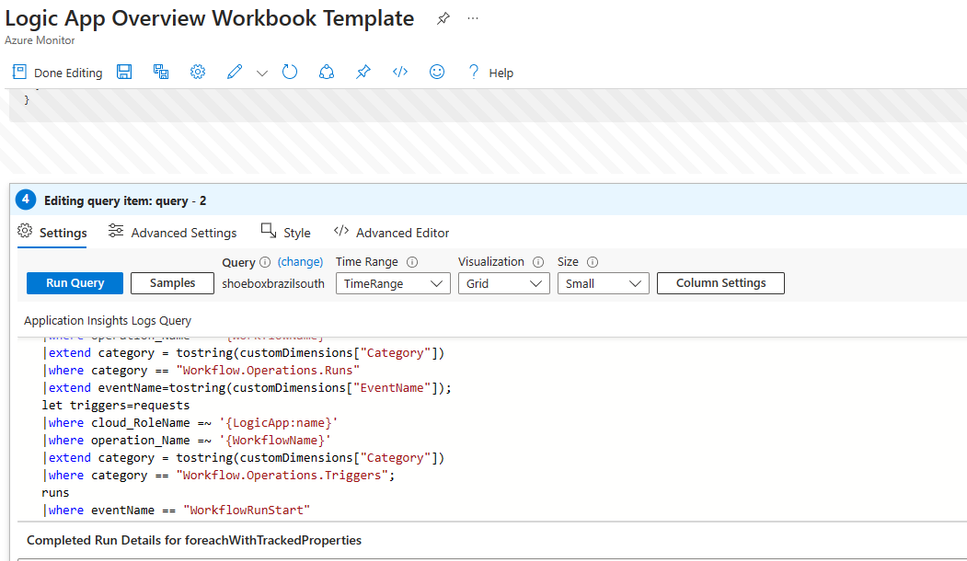Switch to the Style tab
Viewport: 967px width, 561px height.
286,232
